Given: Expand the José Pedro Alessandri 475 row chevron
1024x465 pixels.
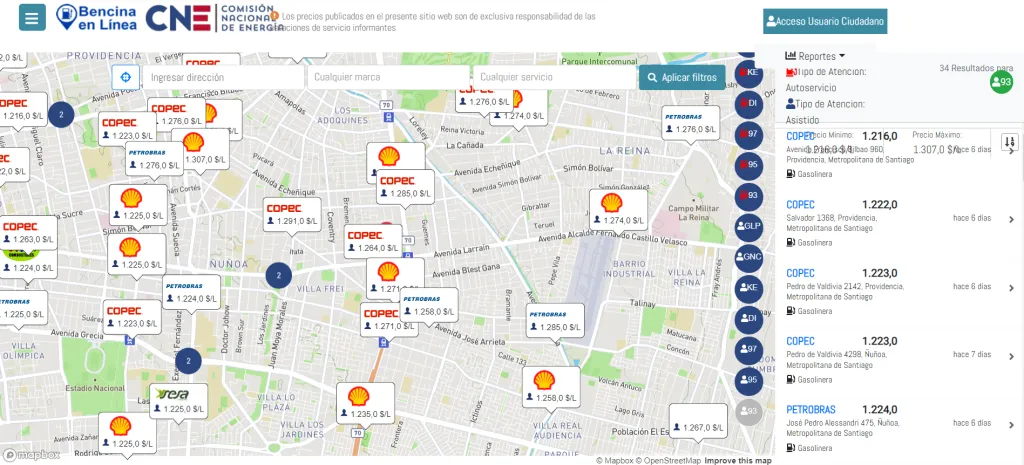Looking at the screenshot, I should coord(1011,425).
